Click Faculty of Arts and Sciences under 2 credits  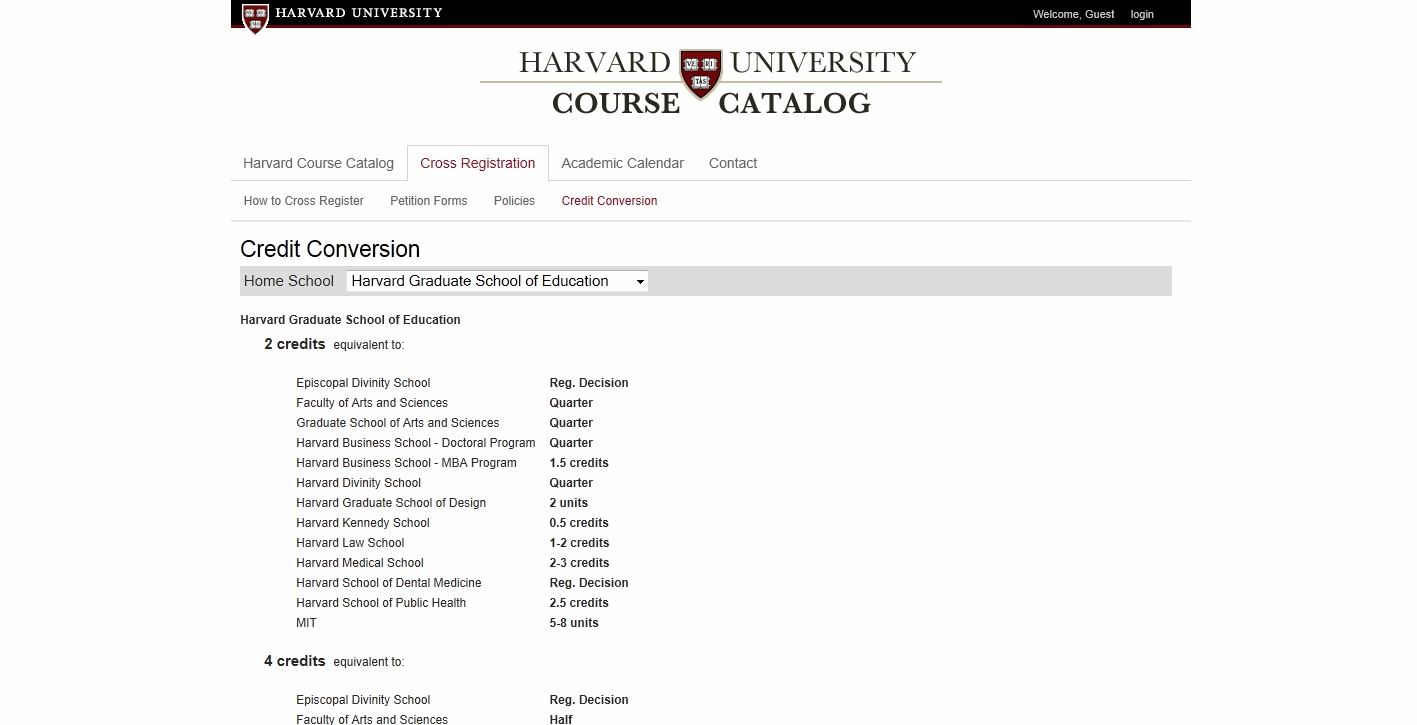[x=372, y=403]
